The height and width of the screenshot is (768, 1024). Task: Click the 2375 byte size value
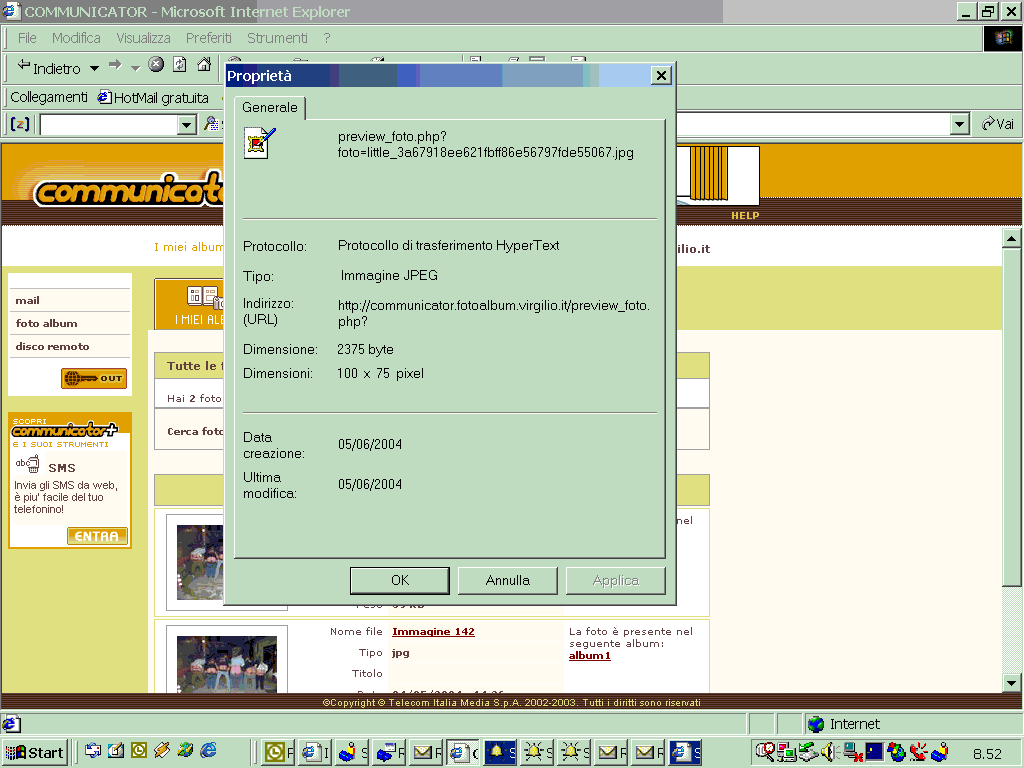tap(365, 349)
